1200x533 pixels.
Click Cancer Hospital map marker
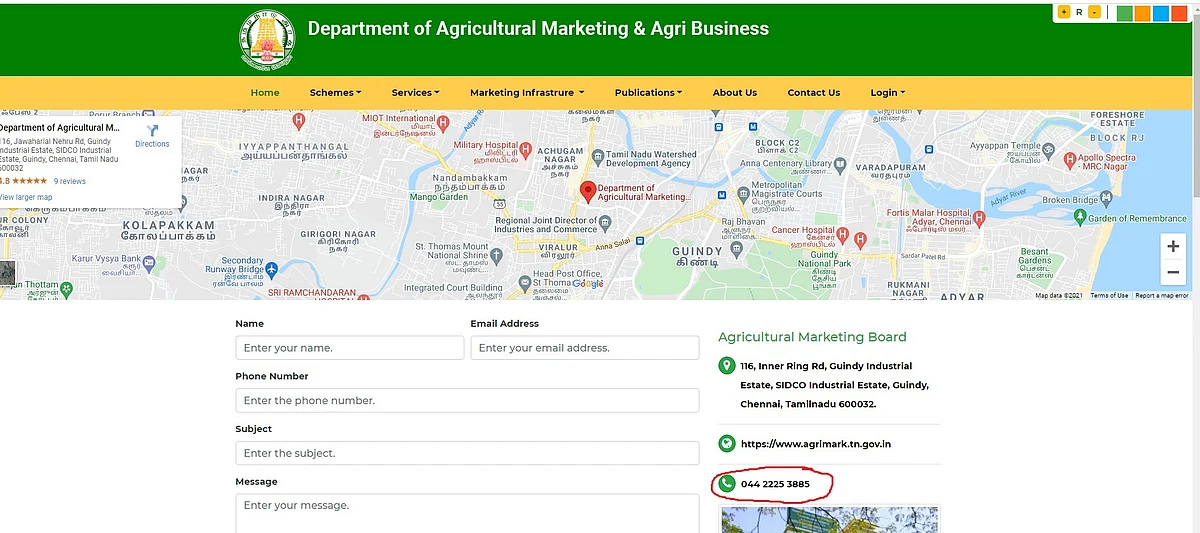click(x=844, y=236)
